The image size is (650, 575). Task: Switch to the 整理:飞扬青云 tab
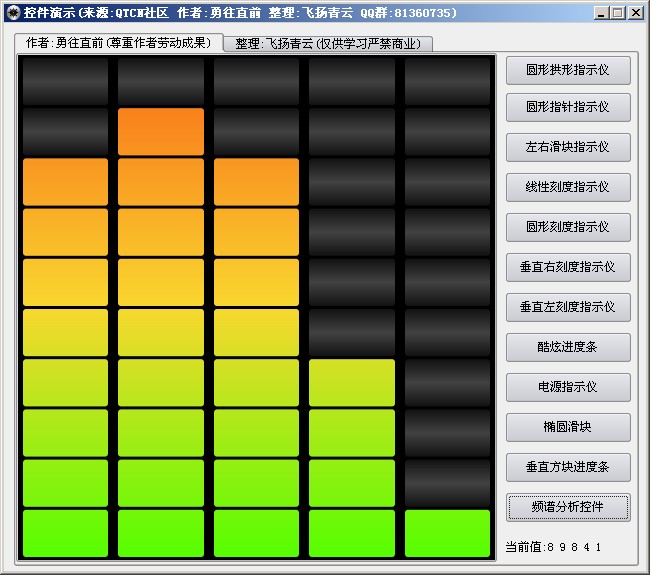(x=328, y=44)
